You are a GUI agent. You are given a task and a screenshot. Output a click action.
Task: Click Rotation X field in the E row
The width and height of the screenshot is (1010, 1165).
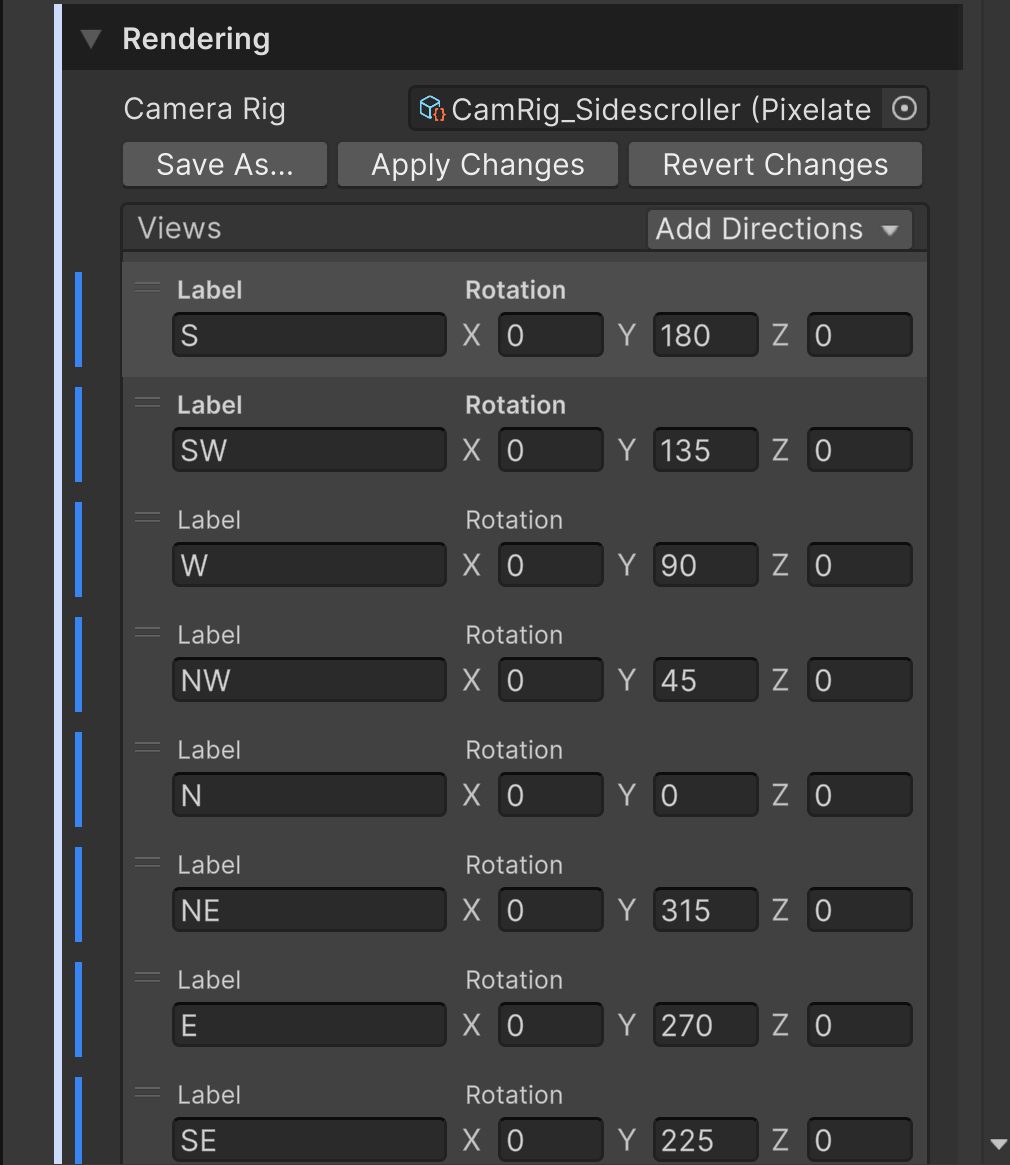coord(551,1025)
